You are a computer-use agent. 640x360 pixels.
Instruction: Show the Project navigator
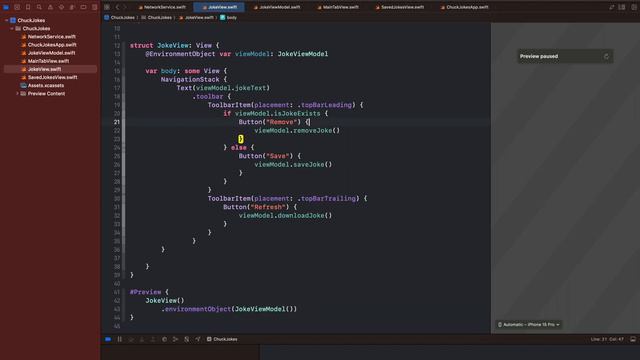[6, 7]
